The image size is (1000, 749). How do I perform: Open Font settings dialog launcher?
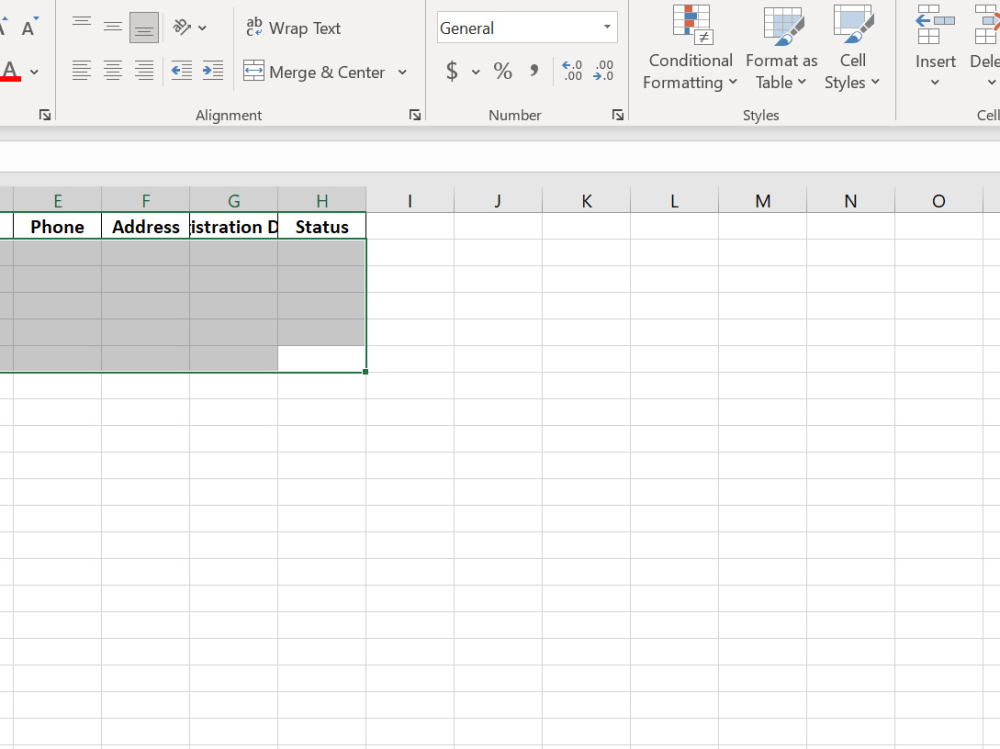pyautogui.click(x=45, y=115)
